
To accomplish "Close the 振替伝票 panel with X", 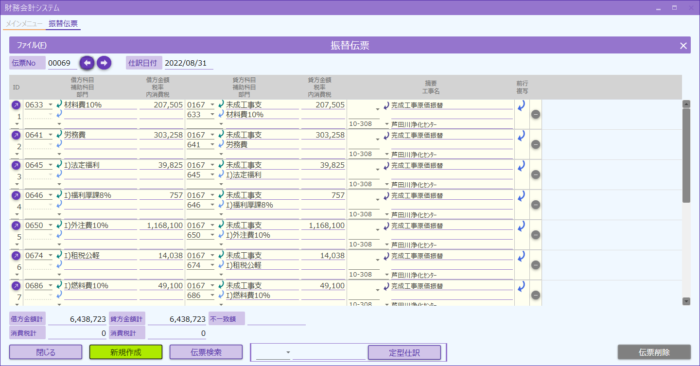I will pyautogui.click(x=683, y=46).
